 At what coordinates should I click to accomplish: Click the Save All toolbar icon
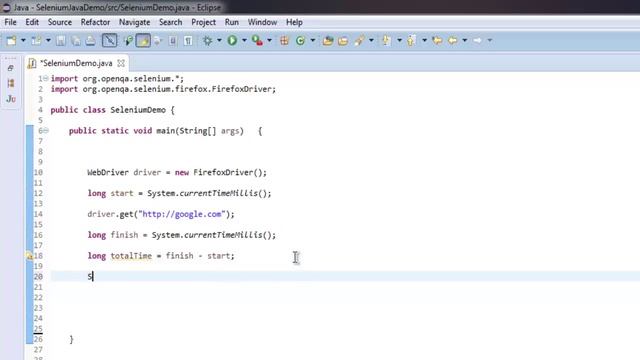point(76,40)
